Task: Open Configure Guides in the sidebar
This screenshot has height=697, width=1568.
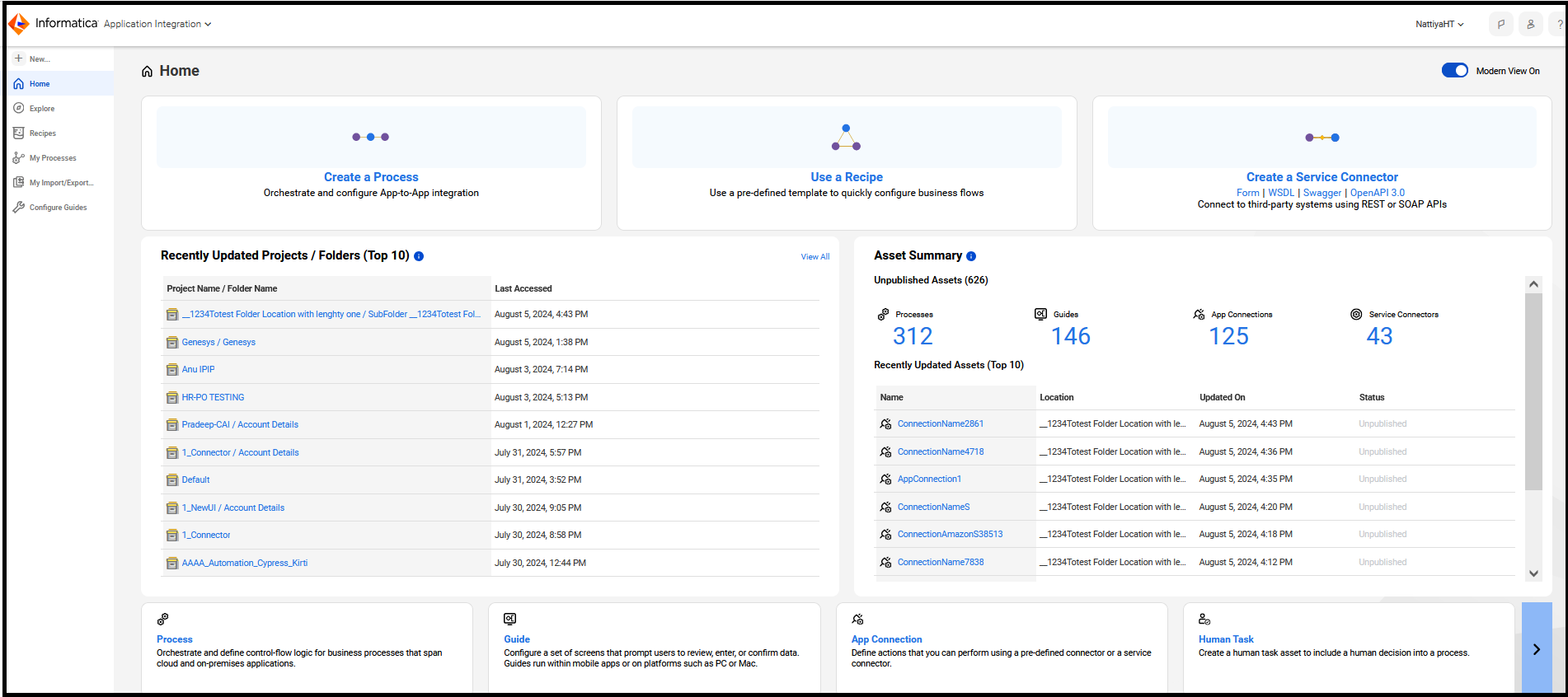Action: pyautogui.click(x=59, y=207)
